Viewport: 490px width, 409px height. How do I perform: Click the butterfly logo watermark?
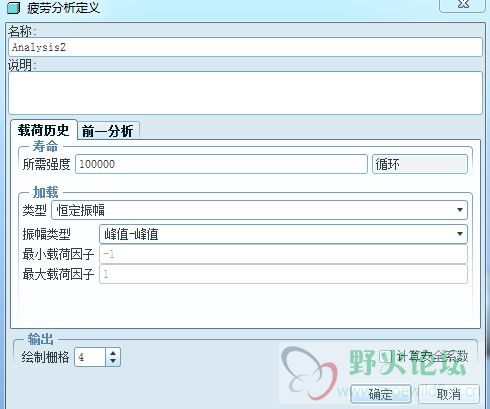tap(308, 373)
